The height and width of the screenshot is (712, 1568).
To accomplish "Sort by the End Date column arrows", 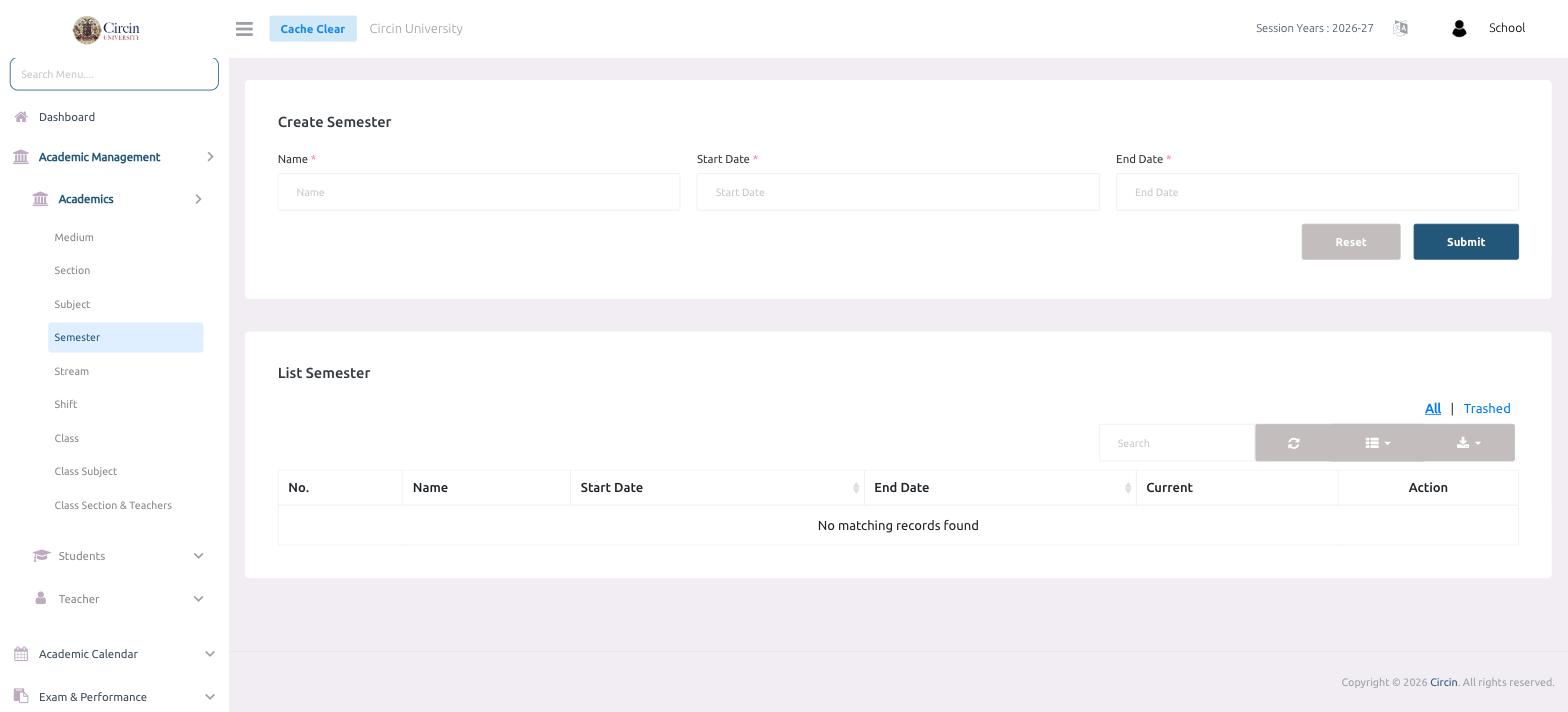I will pyautogui.click(x=1128, y=488).
